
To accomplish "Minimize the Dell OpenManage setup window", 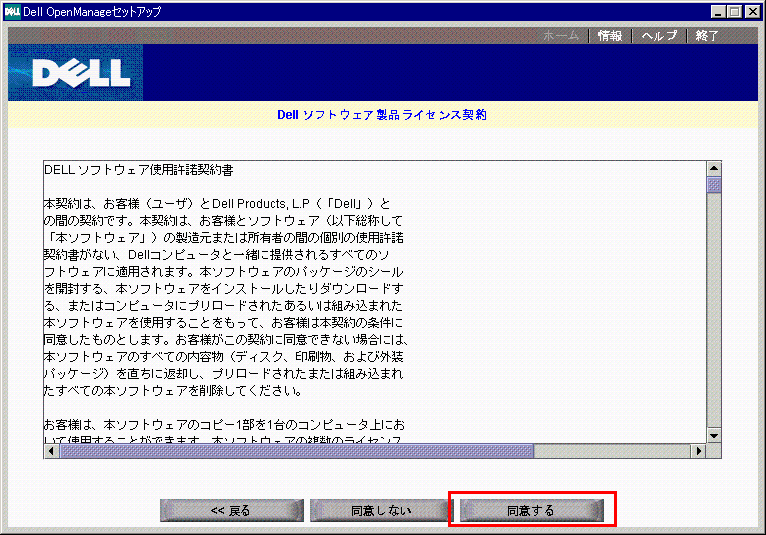I will pyautogui.click(x=719, y=11).
